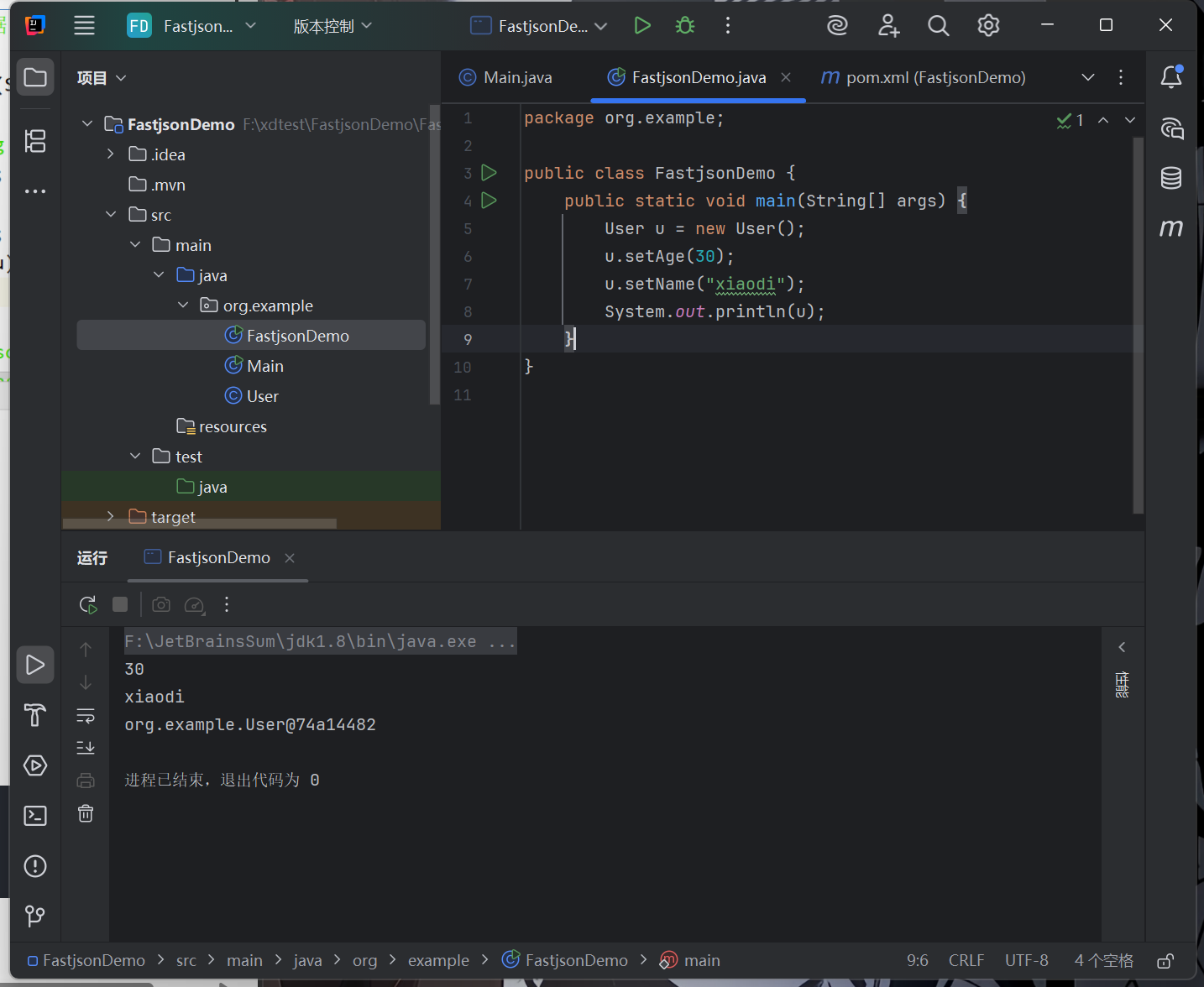Clear console output with the trash icon
Viewport: 1204px width, 987px height.
click(86, 813)
